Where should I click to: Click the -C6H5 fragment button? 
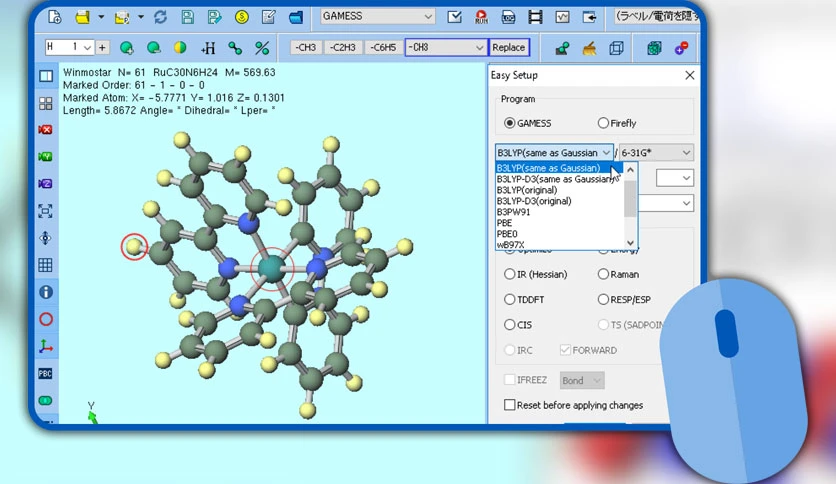383,47
